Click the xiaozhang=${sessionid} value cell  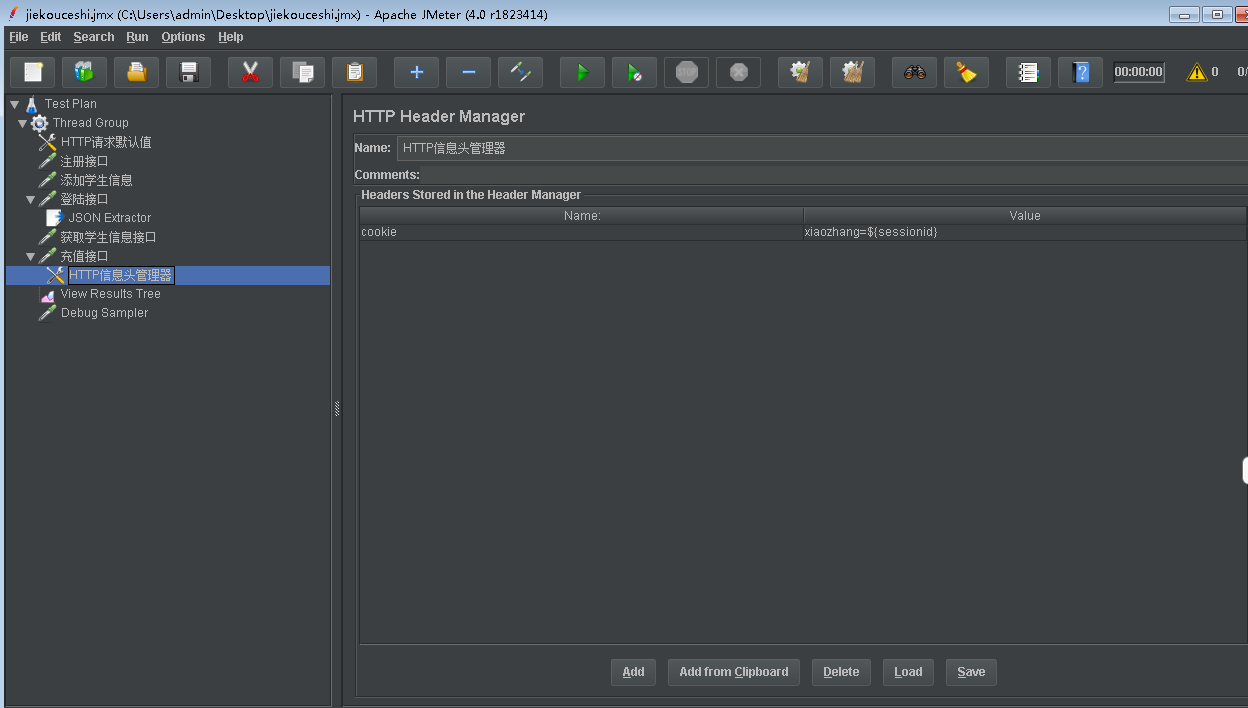[1025, 232]
